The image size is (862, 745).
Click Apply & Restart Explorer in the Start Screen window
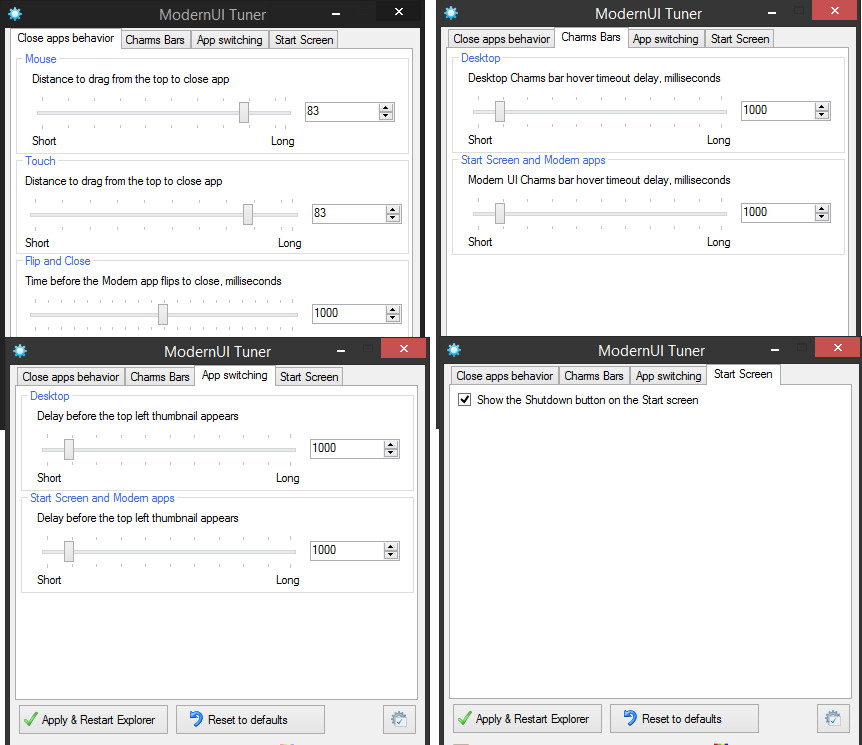(527, 718)
